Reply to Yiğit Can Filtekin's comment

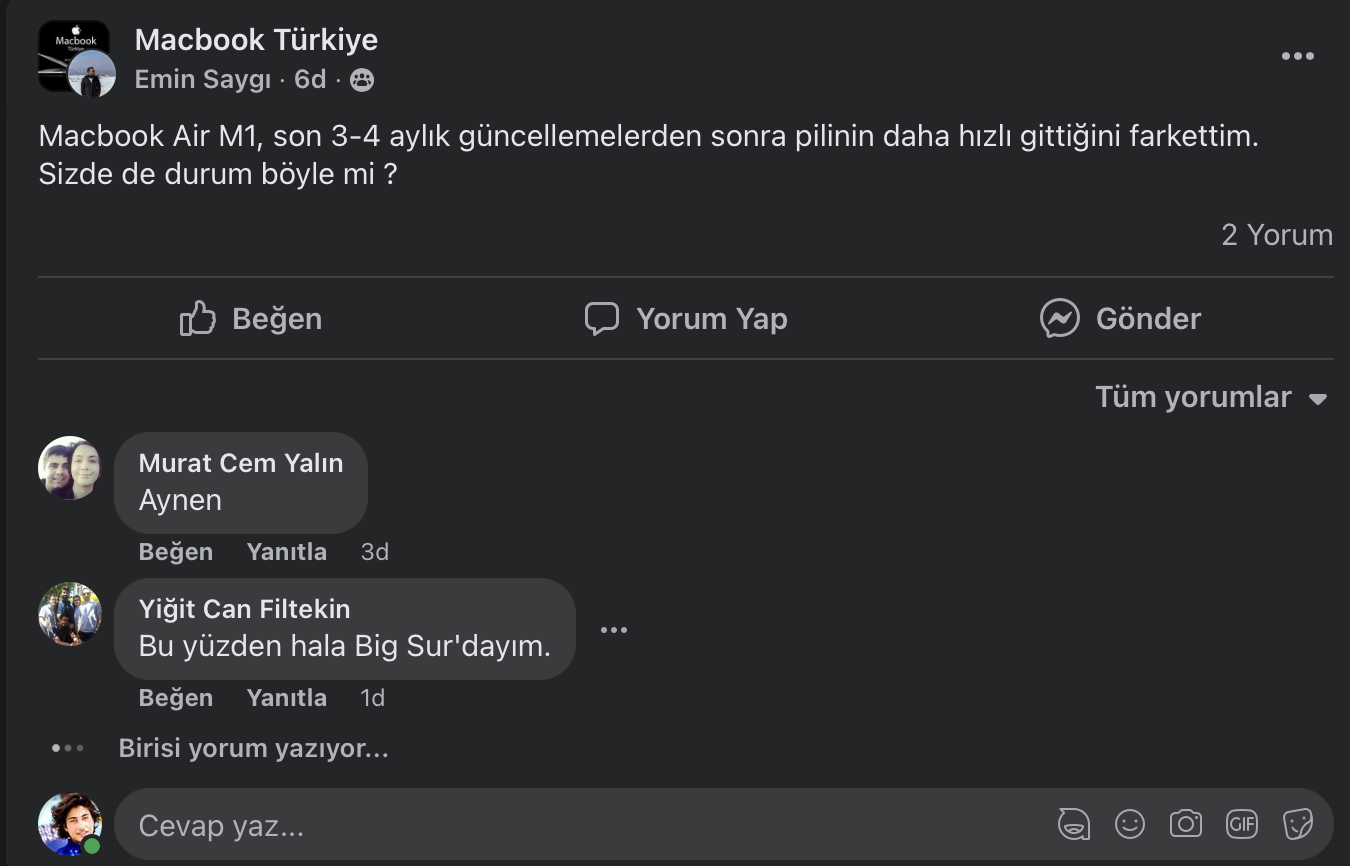point(286,698)
